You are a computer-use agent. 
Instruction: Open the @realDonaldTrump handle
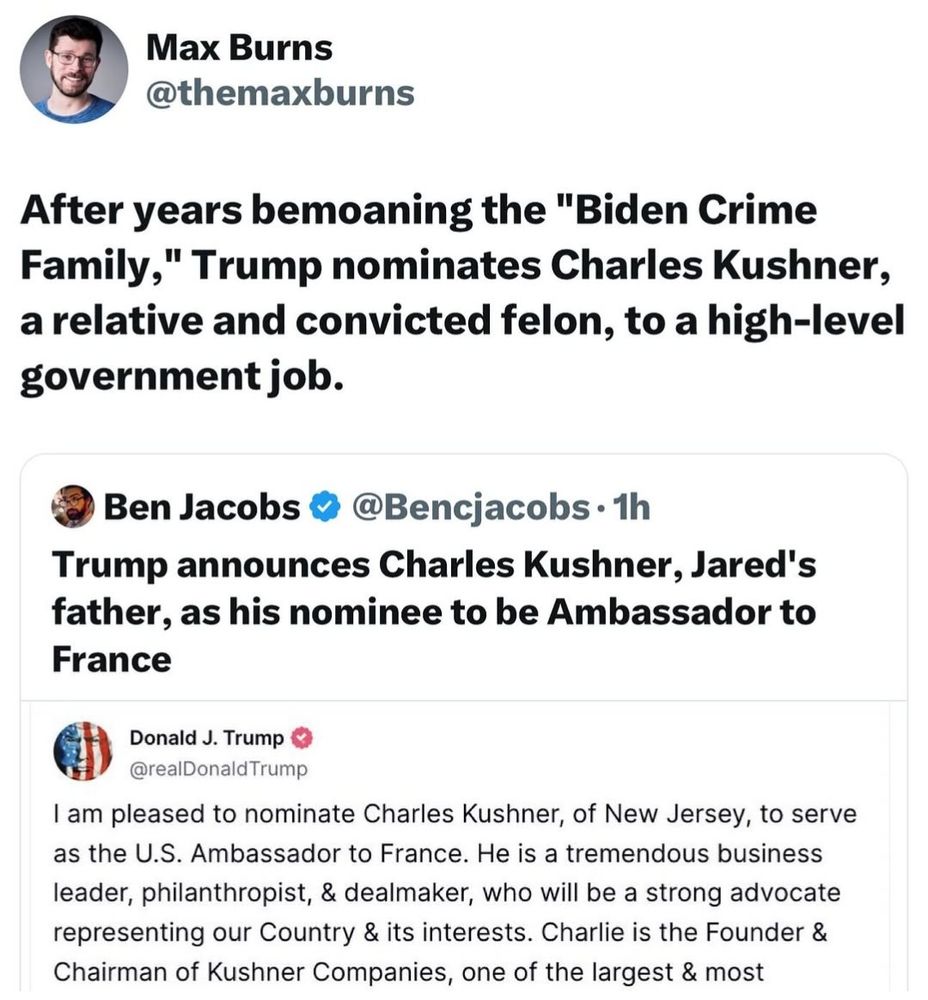pos(218,768)
